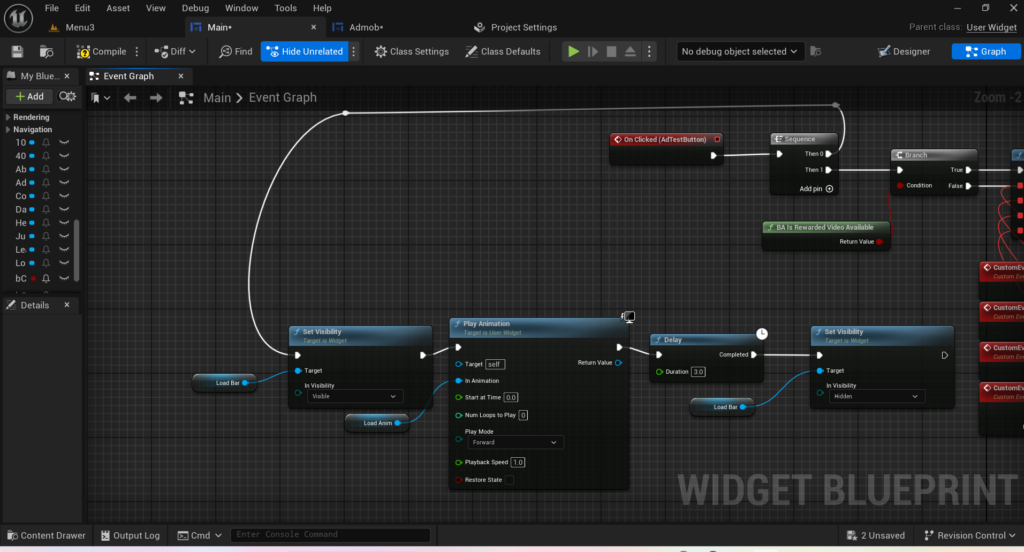The width and height of the screenshot is (1024, 552).
Task: Expand the Rendering category
Action: click(x=8, y=117)
